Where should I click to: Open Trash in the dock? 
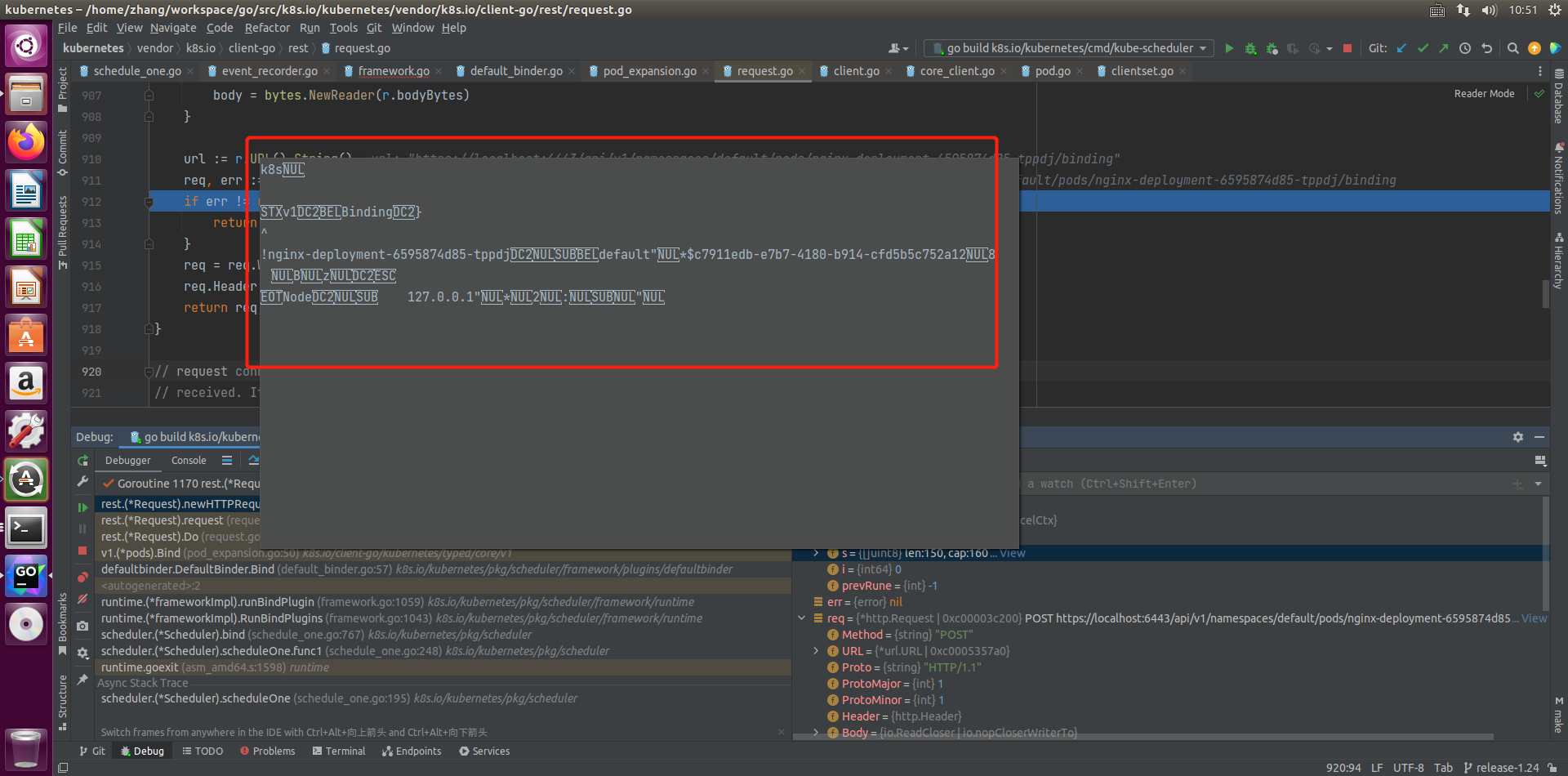tap(26, 748)
